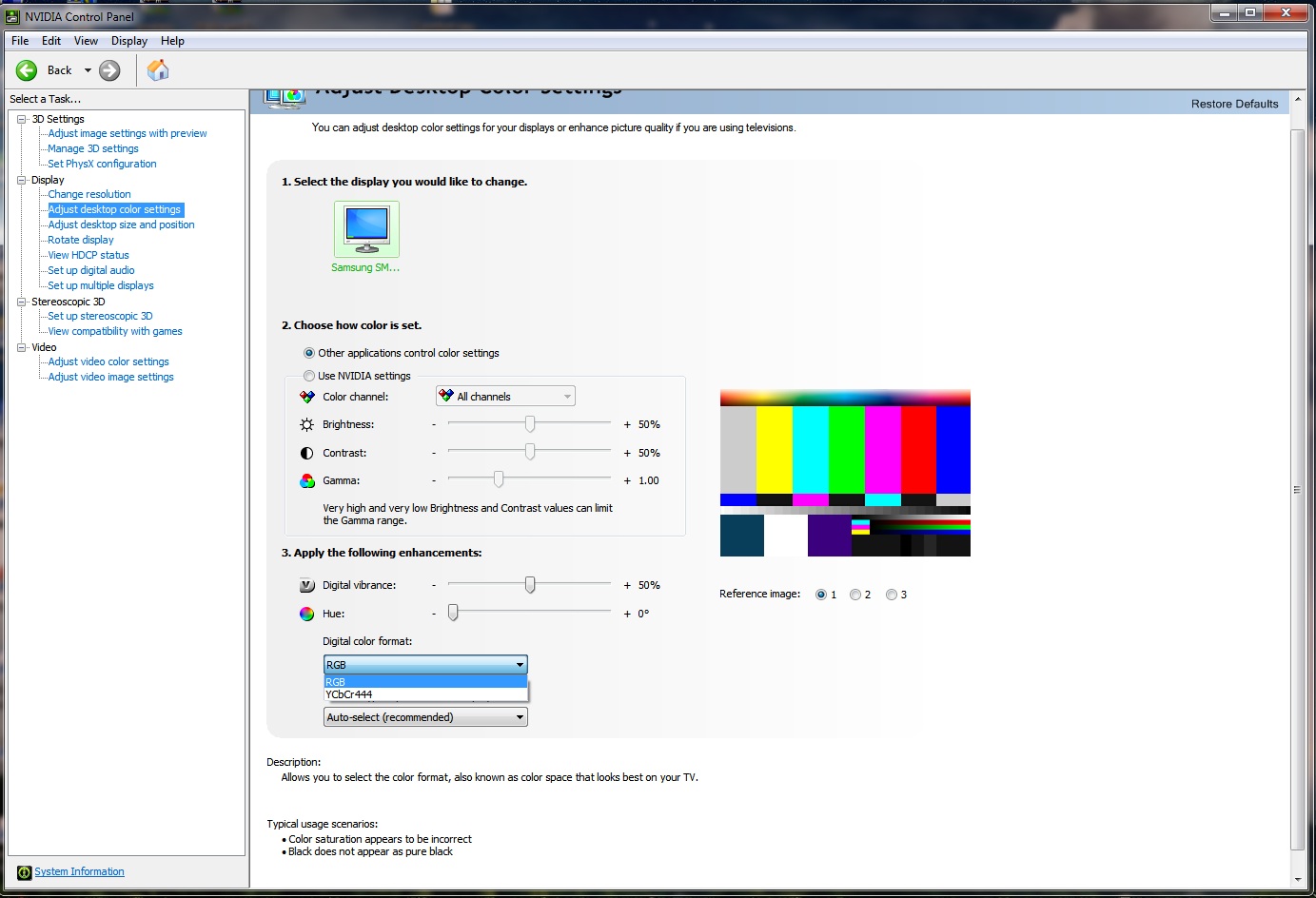
Task: Collapse the Display tree node
Action: [x=21, y=180]
